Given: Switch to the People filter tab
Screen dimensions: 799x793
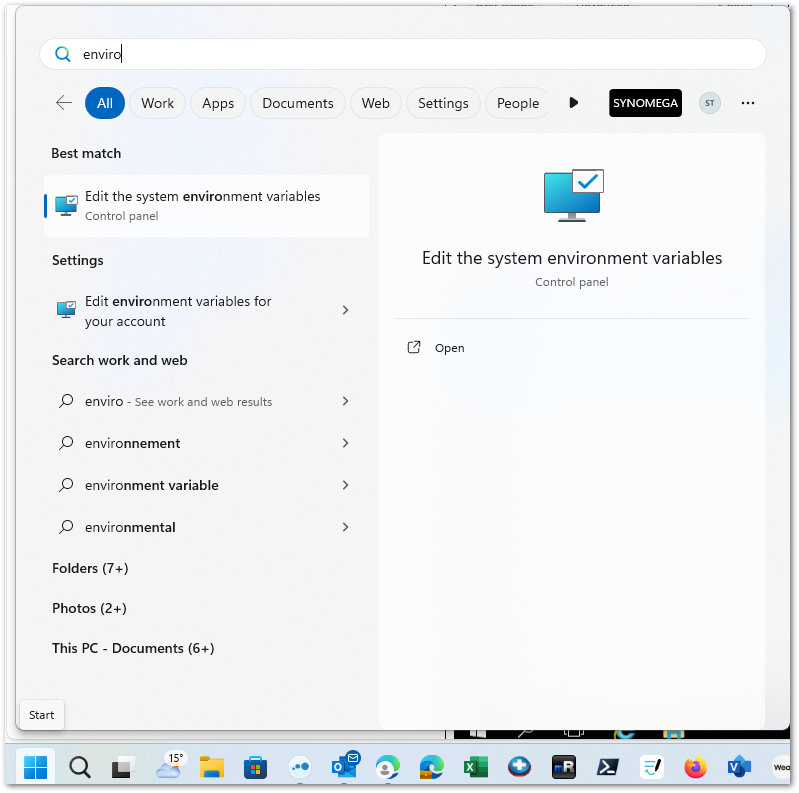Looking at the screenshot, I should pos(518,103).
